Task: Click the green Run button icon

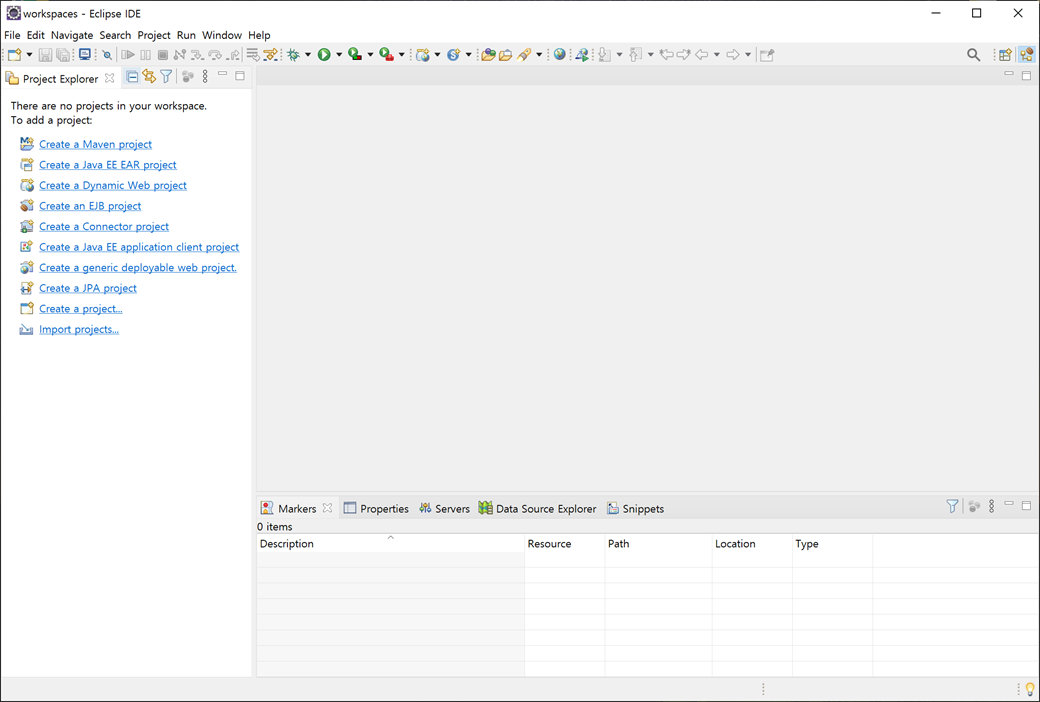Action: [324, 55]
